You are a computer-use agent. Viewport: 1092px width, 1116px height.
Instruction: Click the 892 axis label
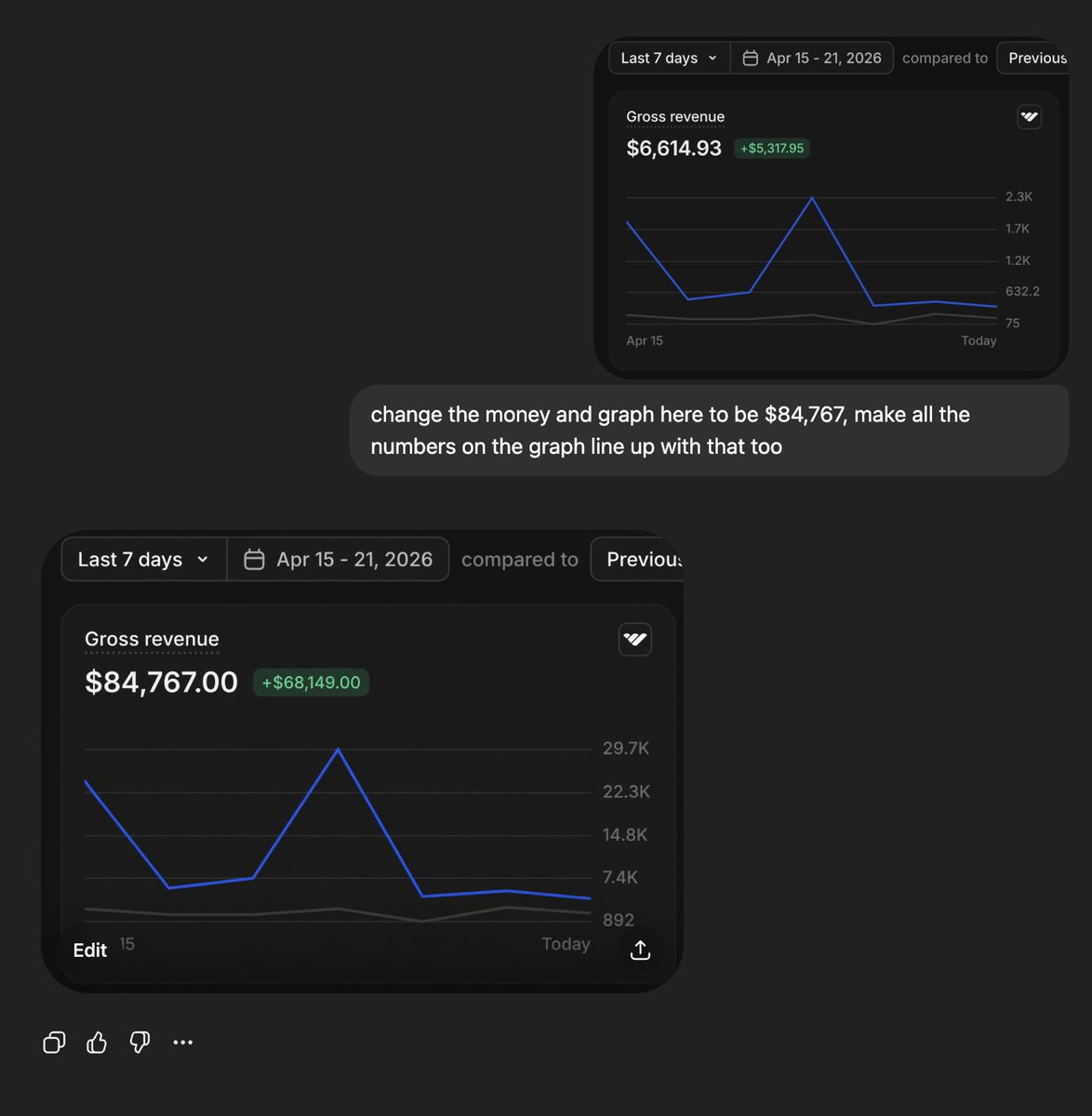[x=619, y=920]
